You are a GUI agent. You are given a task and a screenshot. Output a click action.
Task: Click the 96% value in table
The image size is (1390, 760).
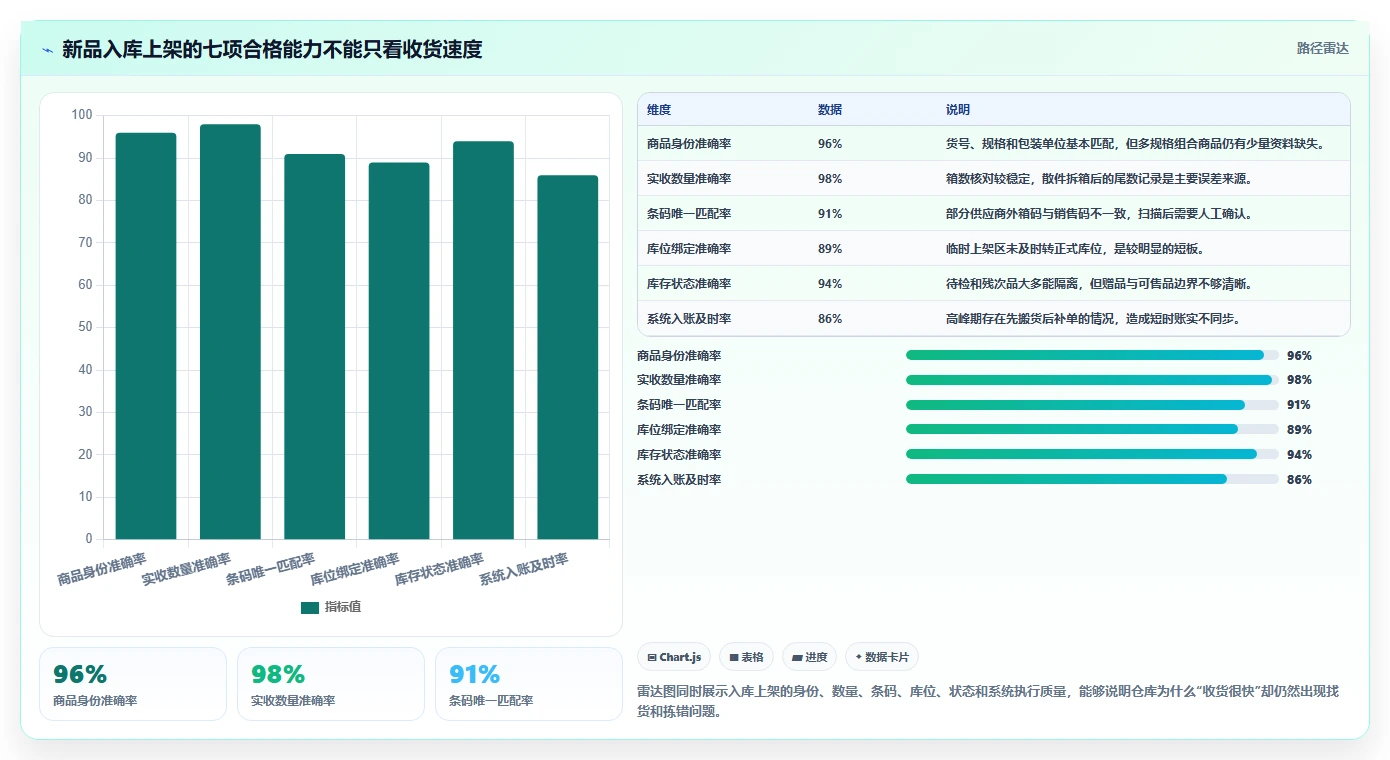(x=830, y=143)
